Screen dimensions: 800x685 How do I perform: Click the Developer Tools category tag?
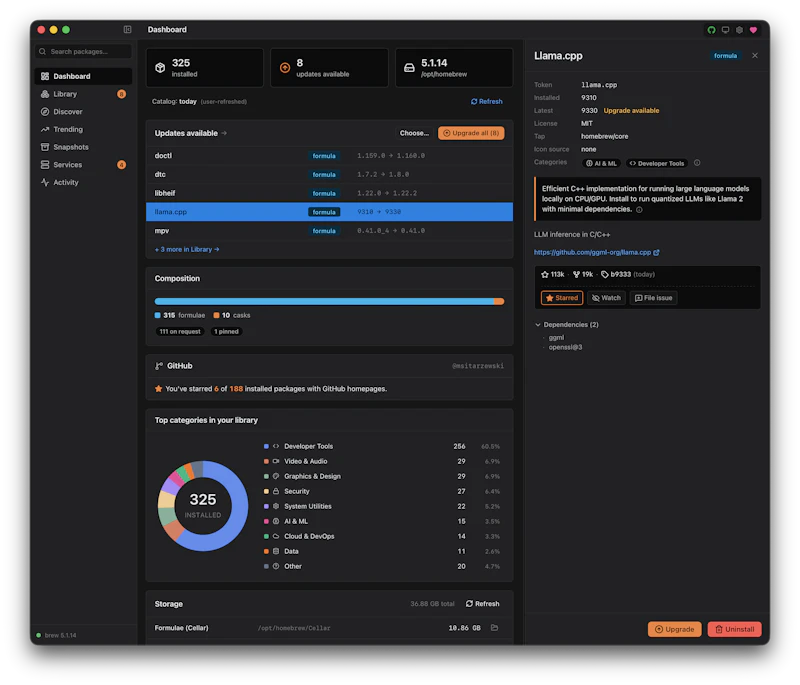(657, 163)
